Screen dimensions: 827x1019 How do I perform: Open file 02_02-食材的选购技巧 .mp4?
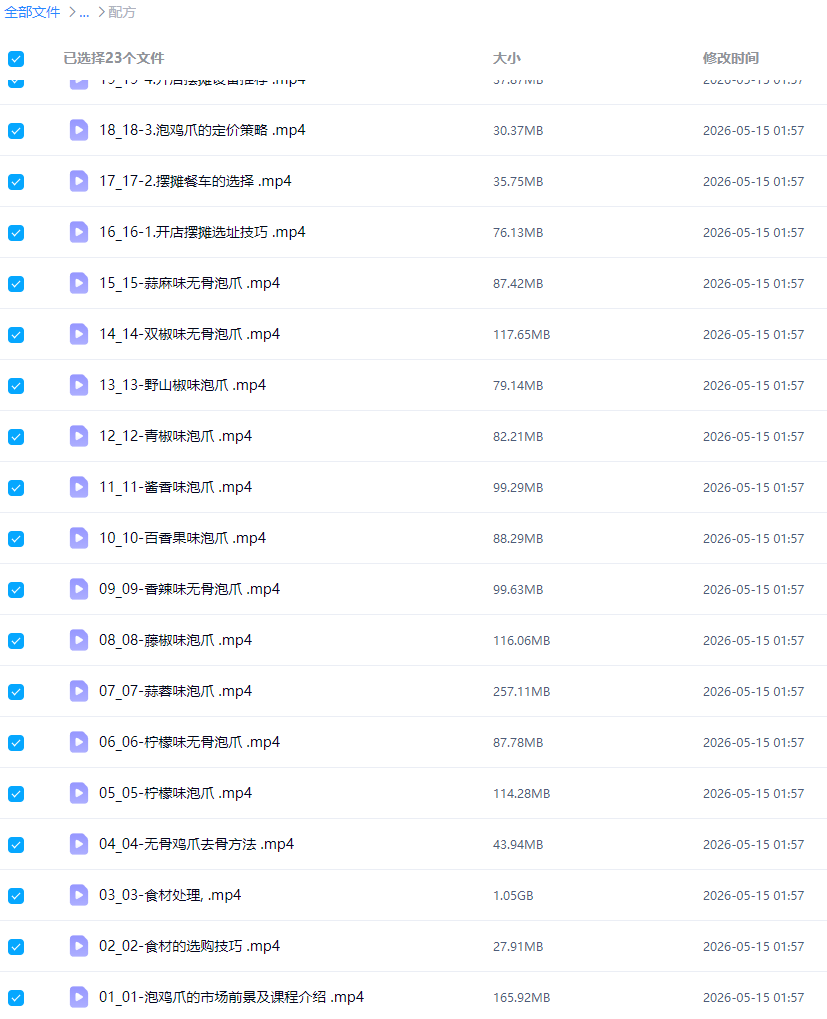coord(189,946)
